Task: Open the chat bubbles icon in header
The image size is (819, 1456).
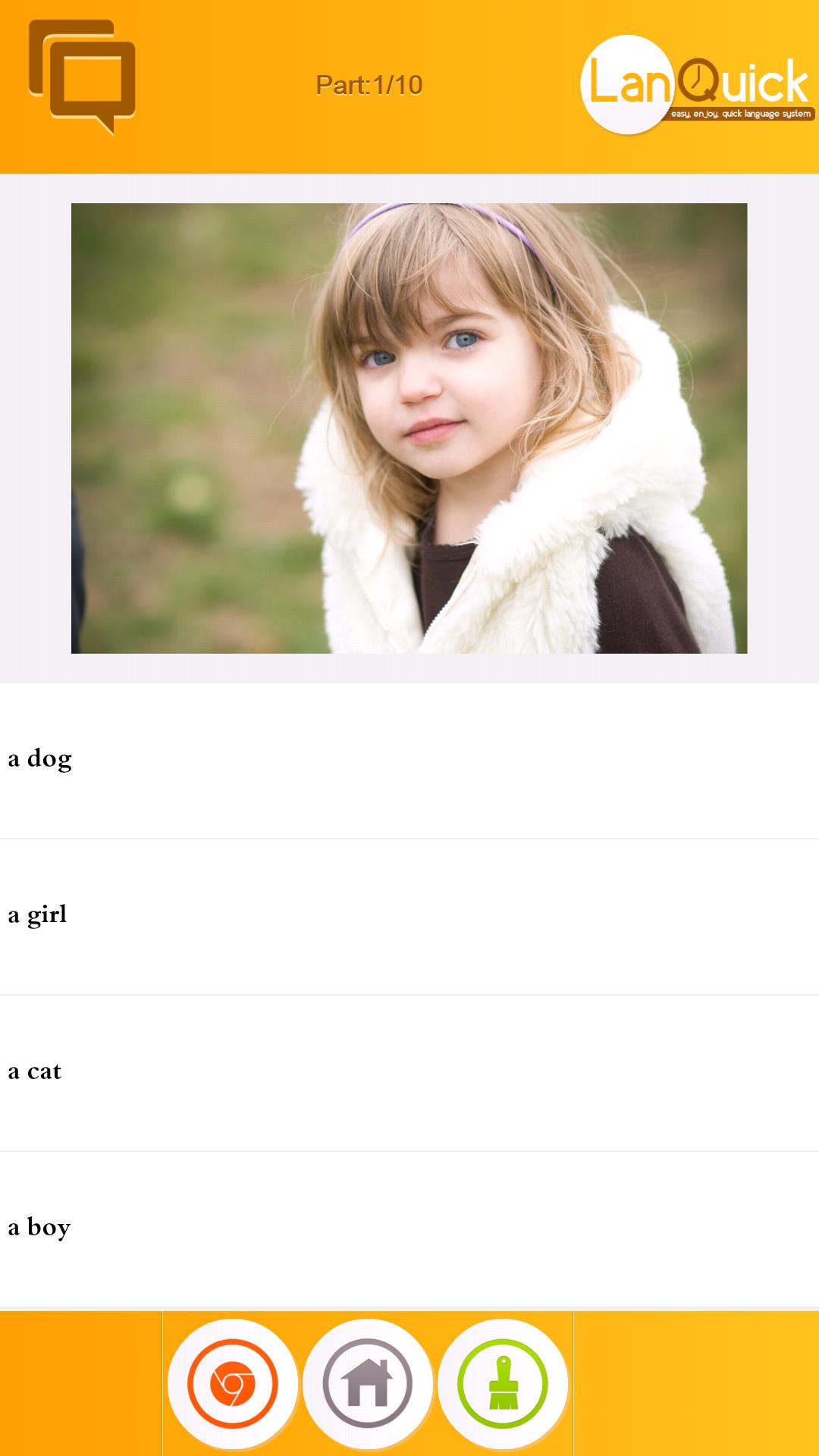Action: 82,77
